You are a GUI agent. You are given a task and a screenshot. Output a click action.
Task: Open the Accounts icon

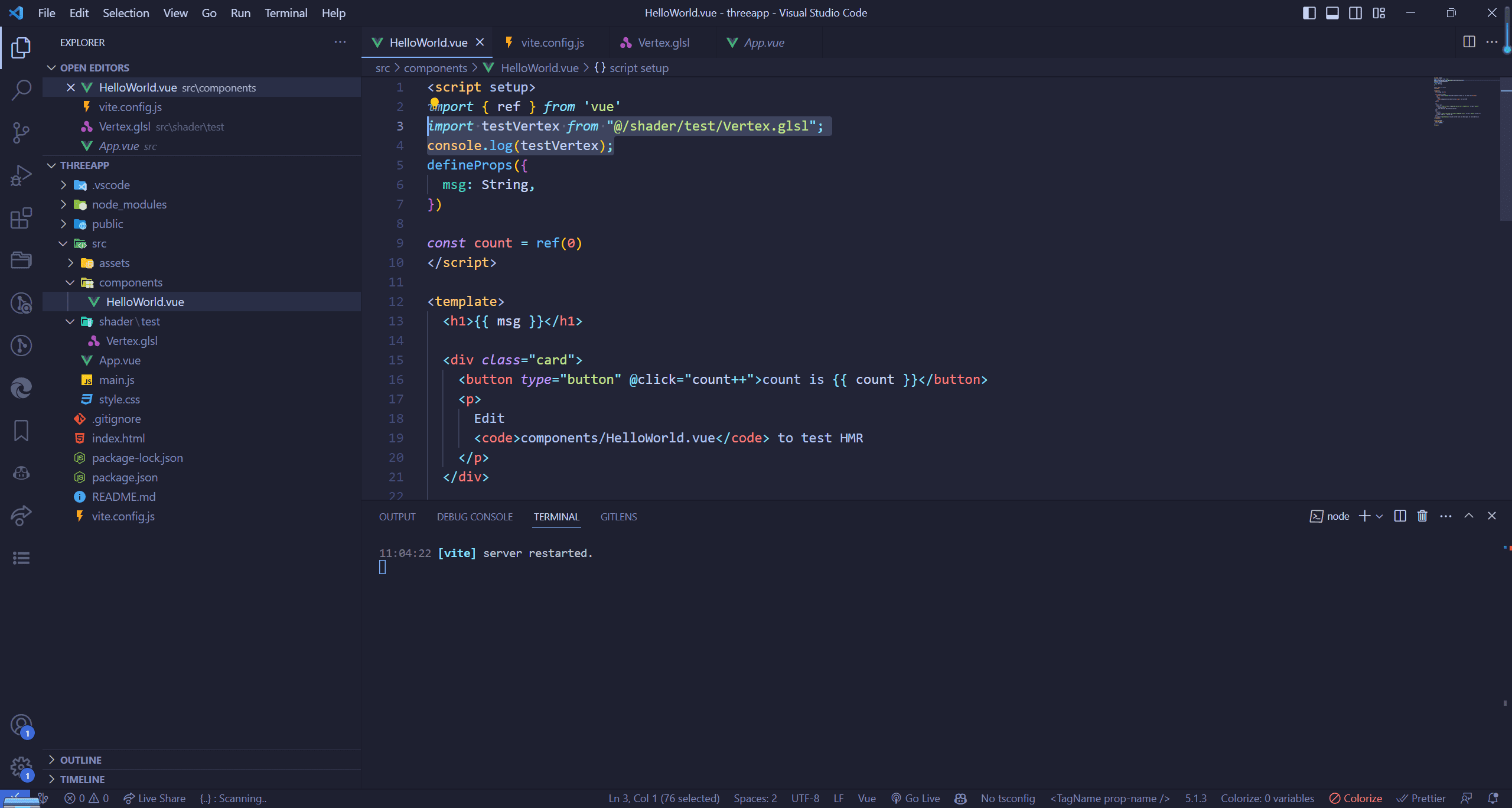click(x=21, y=725)
